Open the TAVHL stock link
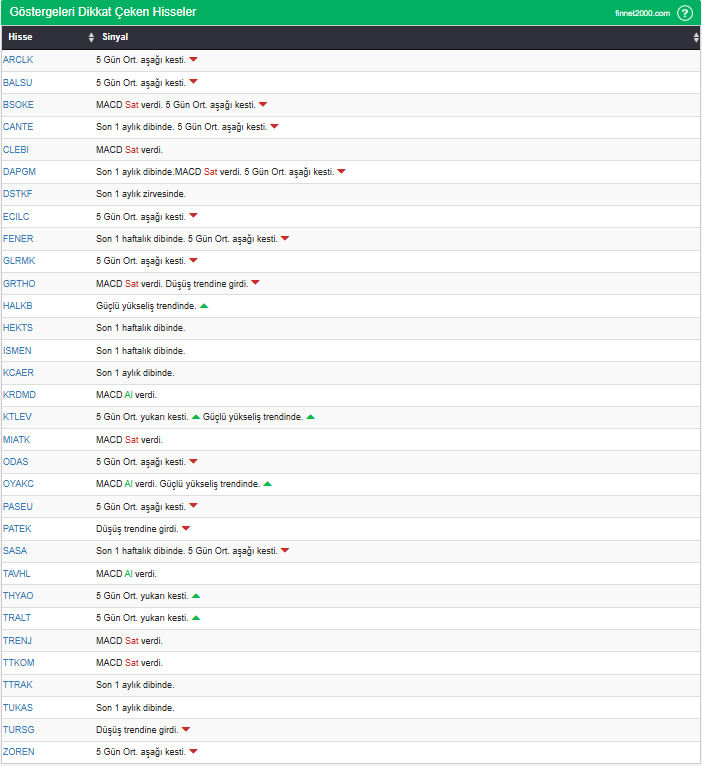Image resolution: width=702 pixels, height=766 pixels. tap(18, 573)
